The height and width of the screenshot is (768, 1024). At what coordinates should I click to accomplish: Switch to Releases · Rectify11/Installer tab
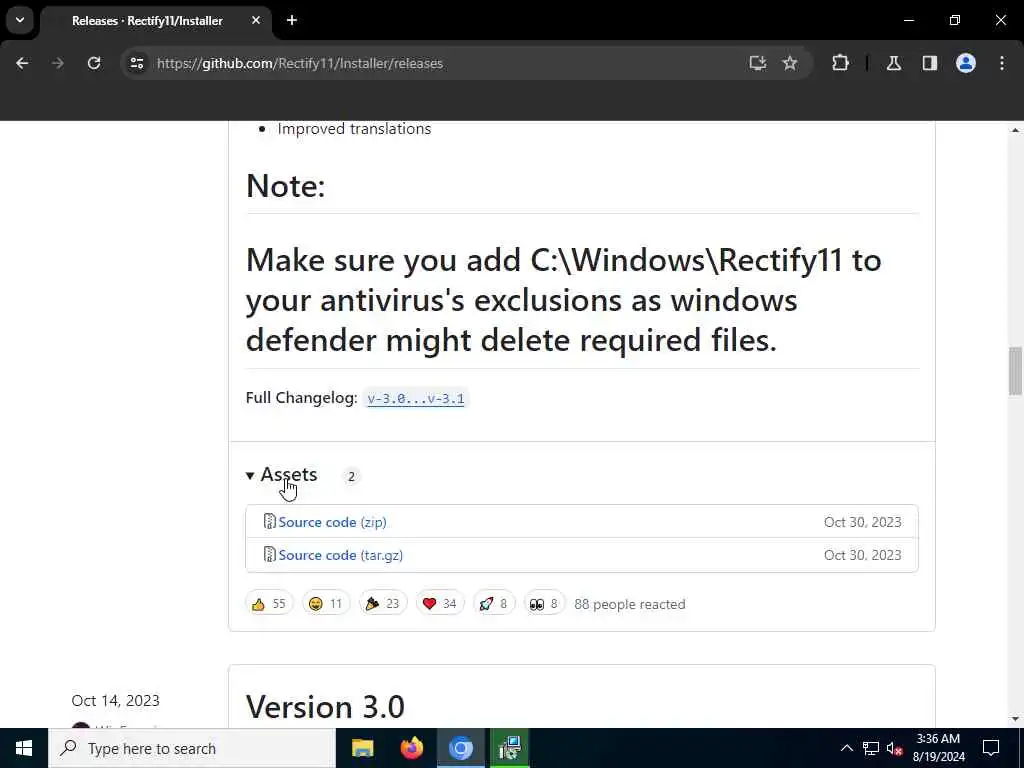click(x=147, y=21)
